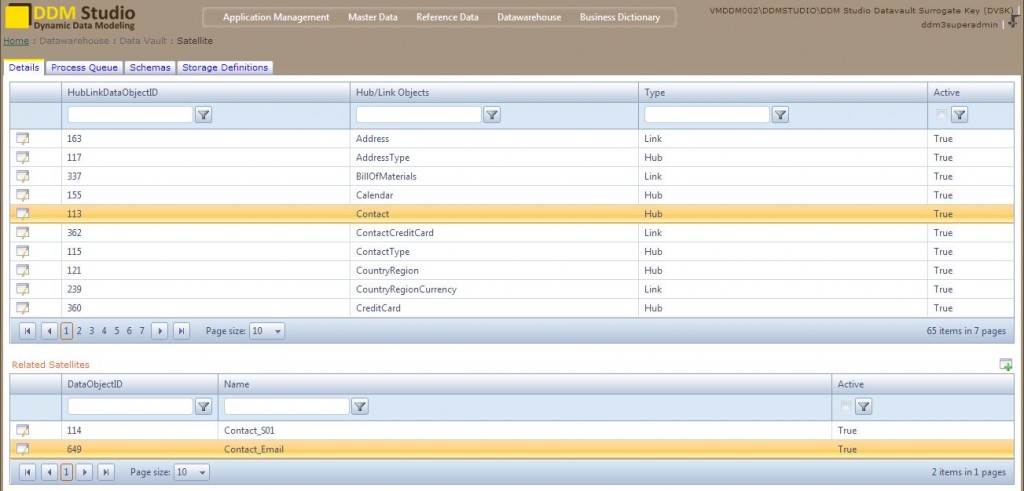Open edit icon for Contact hub row

(x=23, y=214)
